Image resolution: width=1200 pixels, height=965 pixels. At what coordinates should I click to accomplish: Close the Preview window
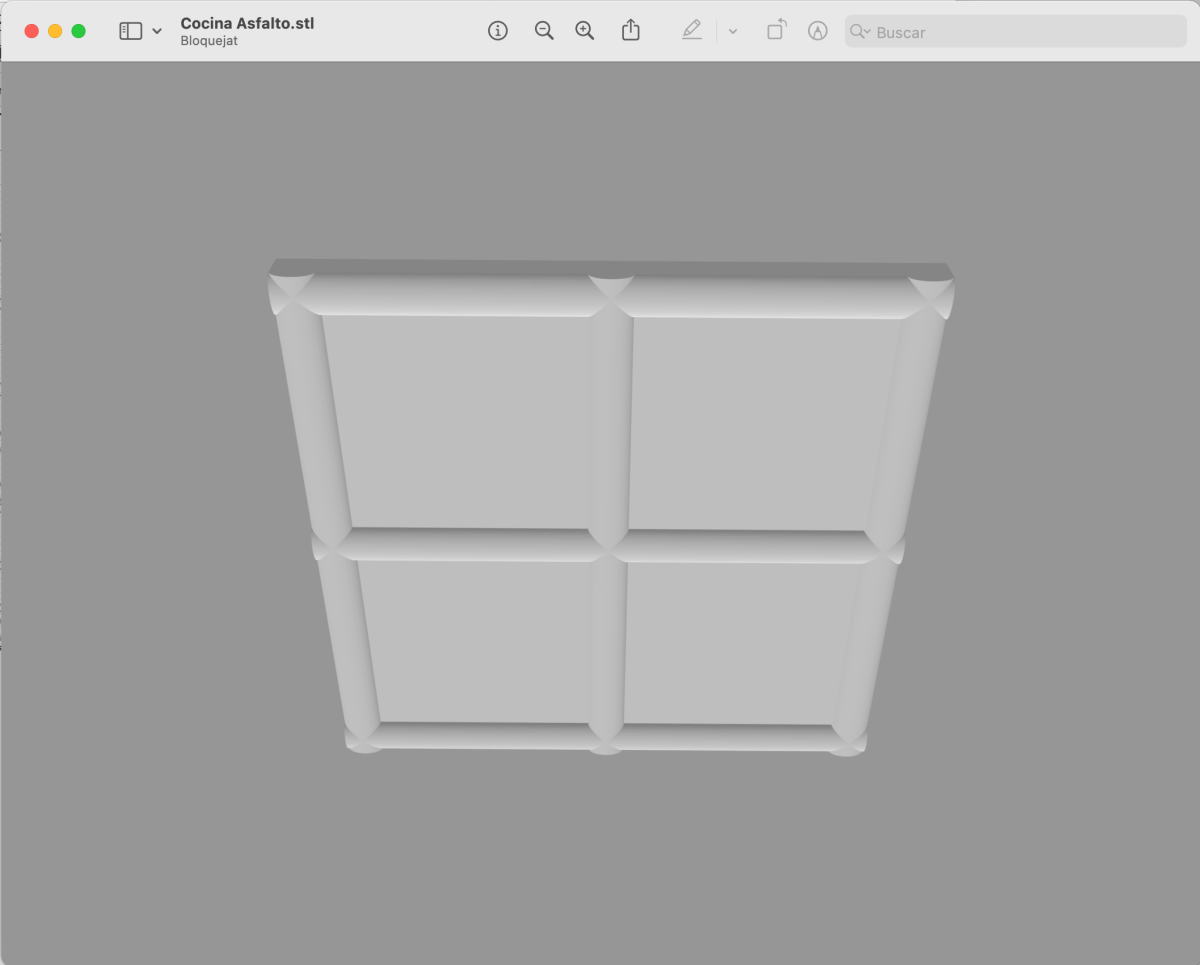point(32,31)
